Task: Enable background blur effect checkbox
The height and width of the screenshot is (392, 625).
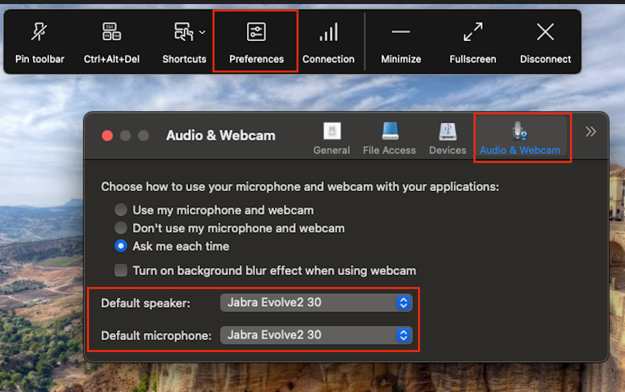Action: [121, 270]
